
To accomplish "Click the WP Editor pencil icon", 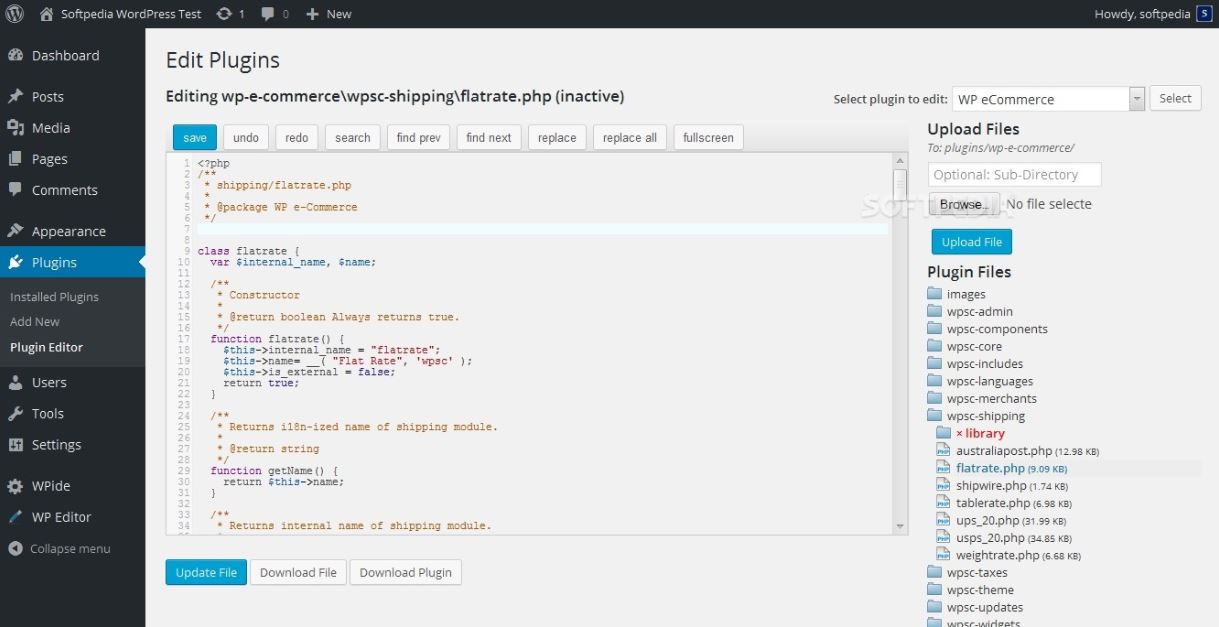I will click(x=15, y=517).
